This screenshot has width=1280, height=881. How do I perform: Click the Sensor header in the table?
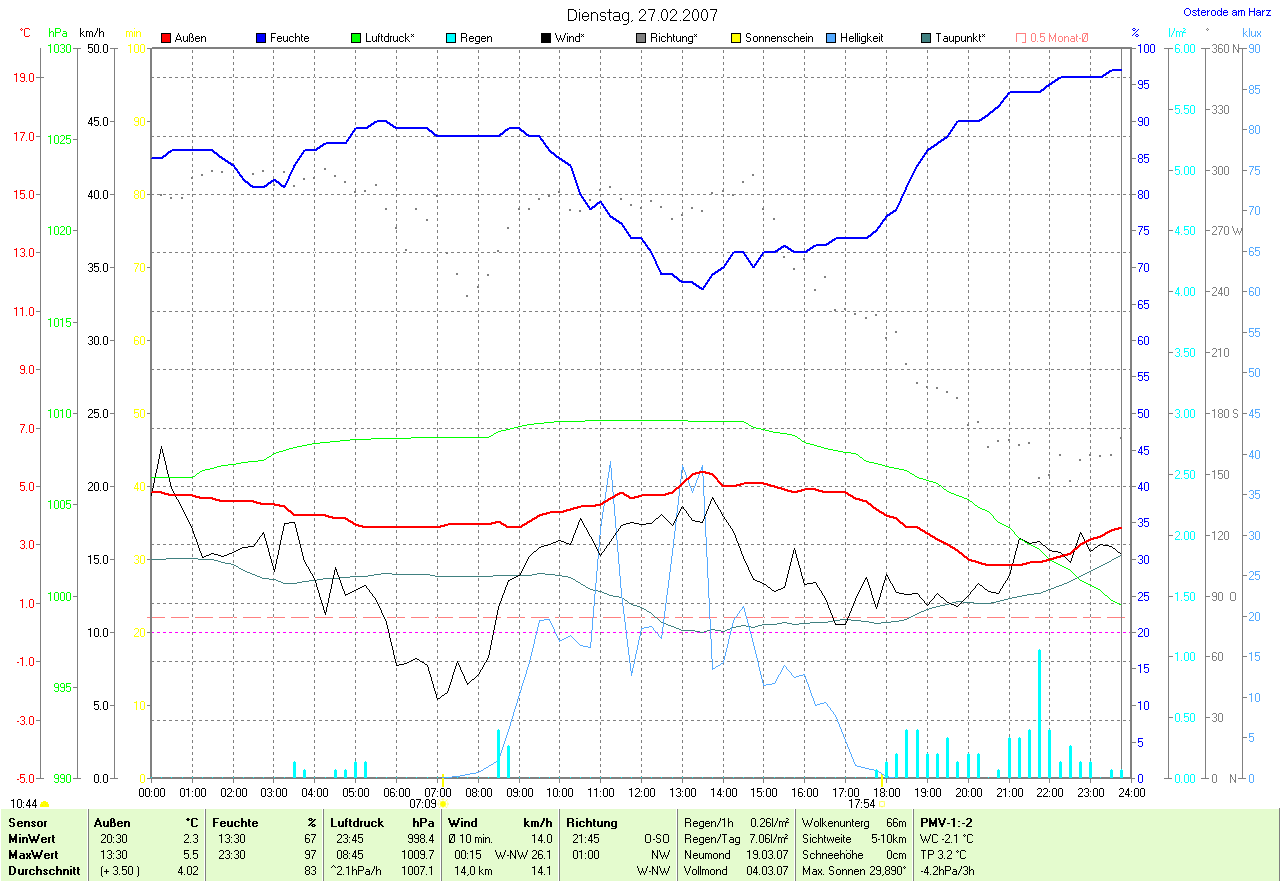(x=27, y=822)
